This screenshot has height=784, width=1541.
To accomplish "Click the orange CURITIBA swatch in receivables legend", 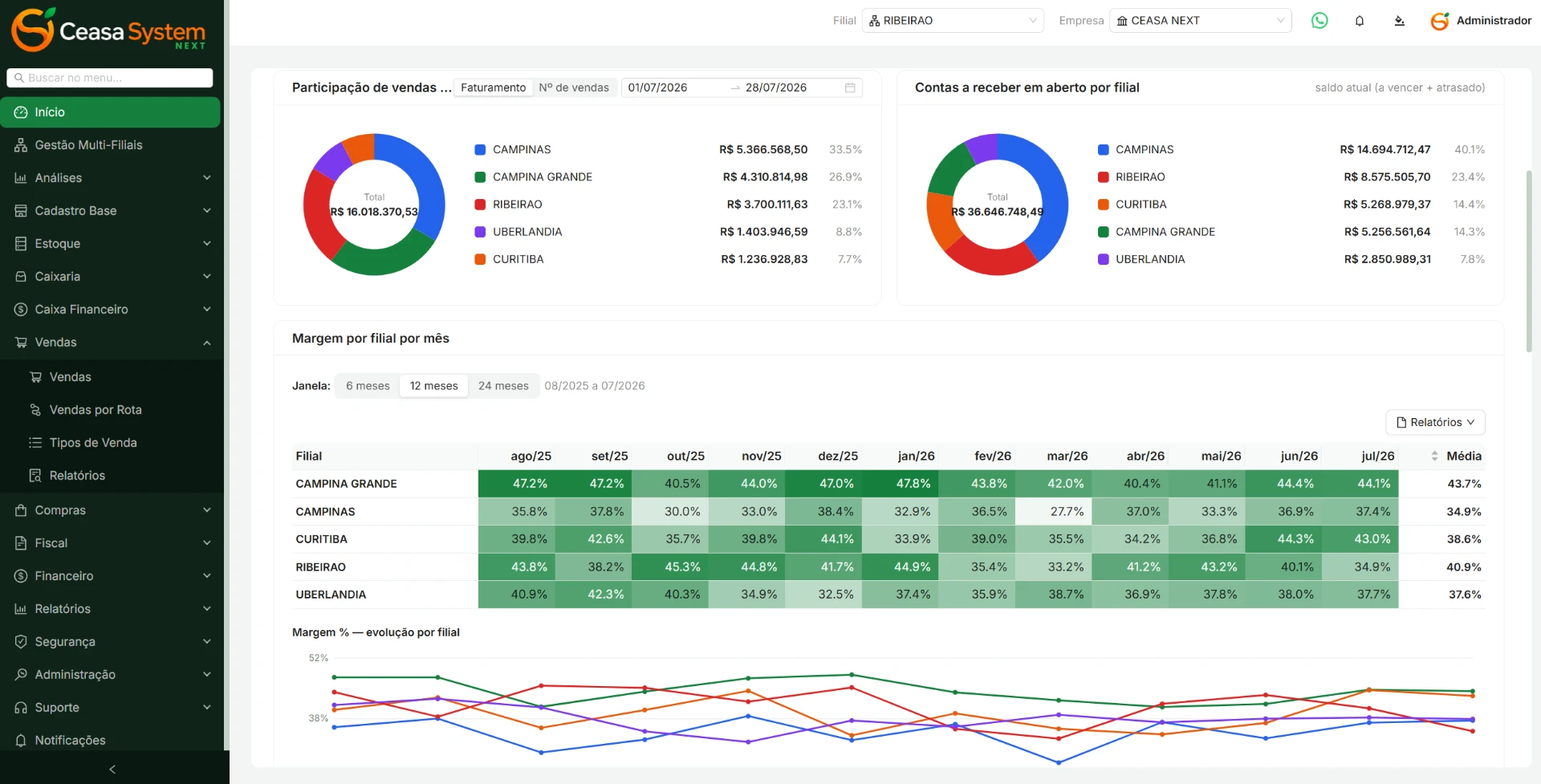I will tap(1104, 205).
